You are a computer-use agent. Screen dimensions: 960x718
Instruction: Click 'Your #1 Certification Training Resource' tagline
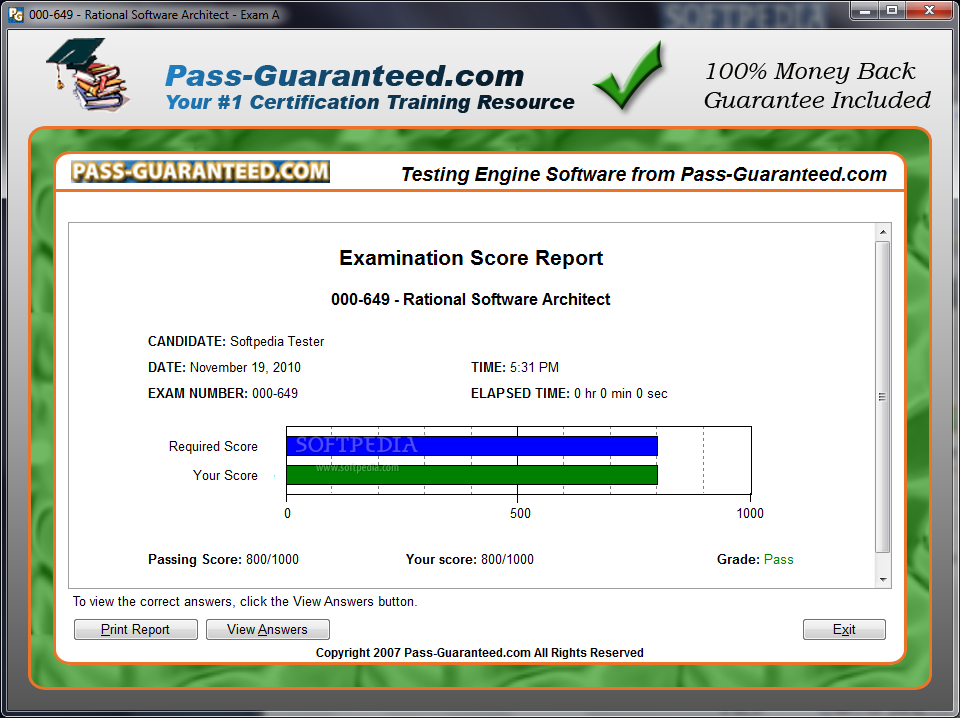[x=370, y=102]
